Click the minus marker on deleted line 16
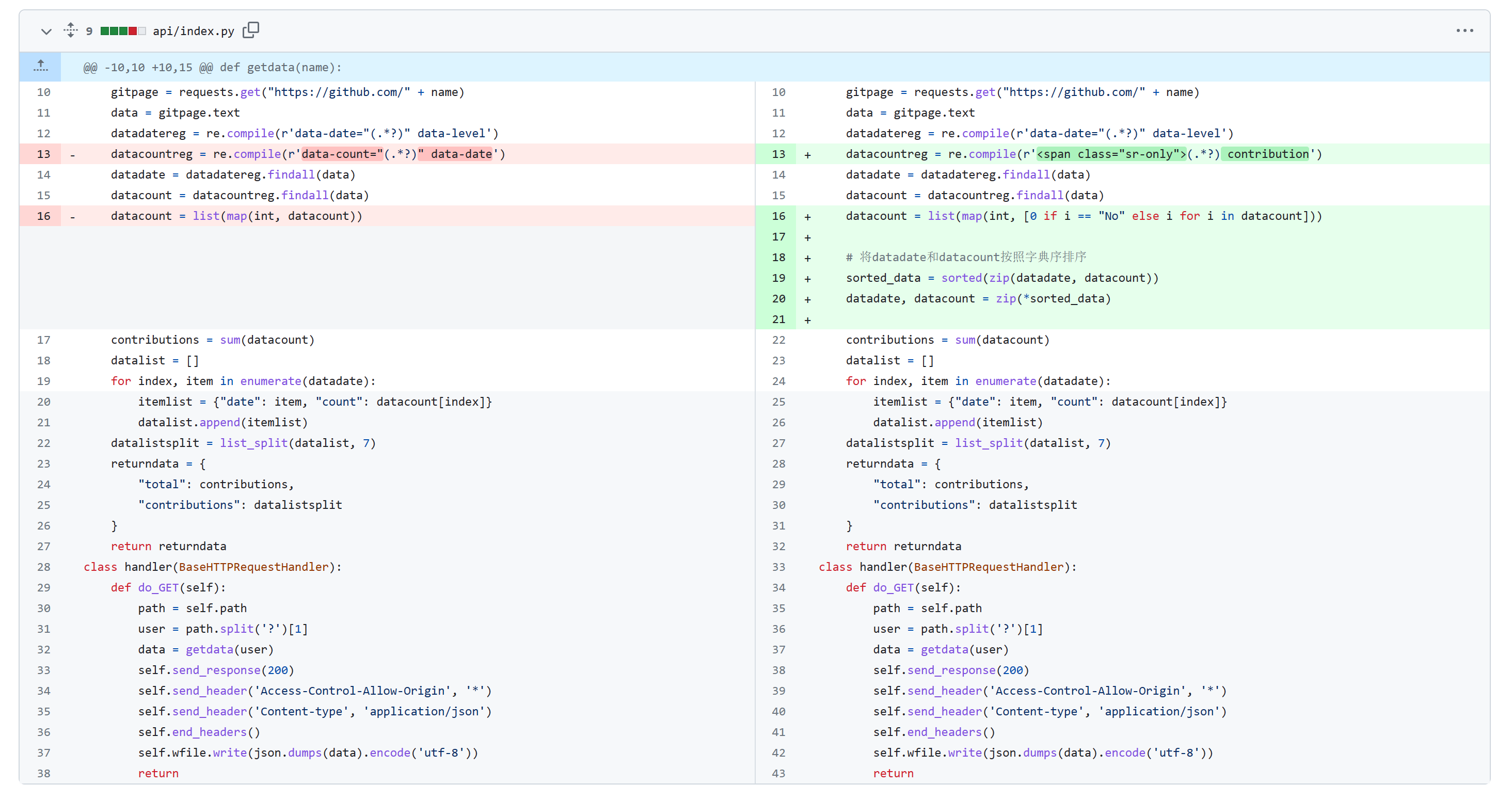The height and width of the screenshot is (800, 1512). coord(72,217)
